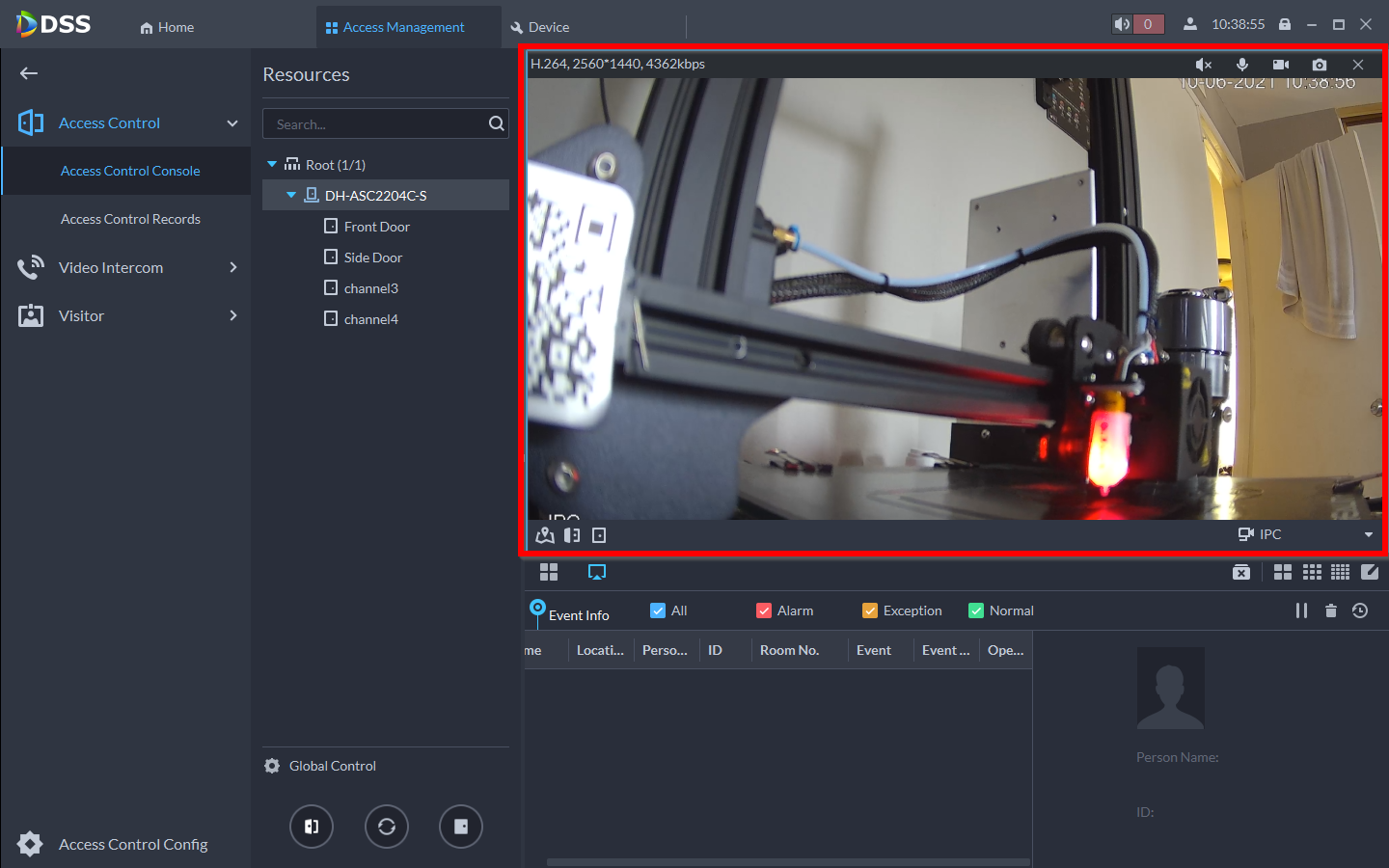
Task: Open Access Control Records page
Action: 130,219
